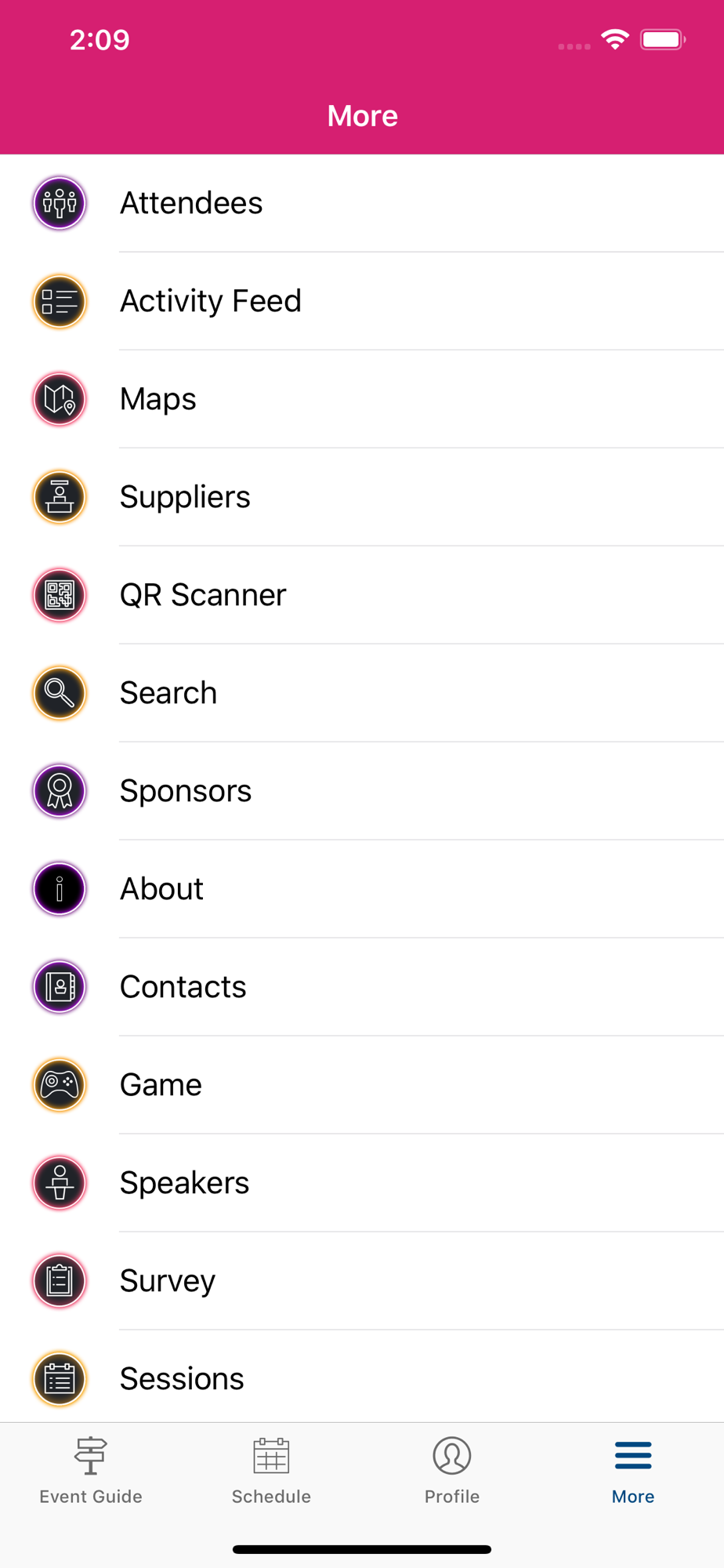Image resolution: width=724 pixels, height=1568 pixels.
Task: Open the Sessions list entry
Action: (182, 1379)
